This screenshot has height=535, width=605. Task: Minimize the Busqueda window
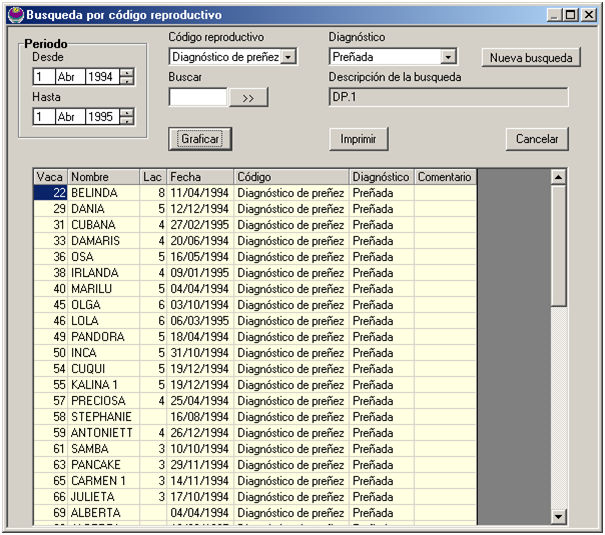tap(555, 15)
